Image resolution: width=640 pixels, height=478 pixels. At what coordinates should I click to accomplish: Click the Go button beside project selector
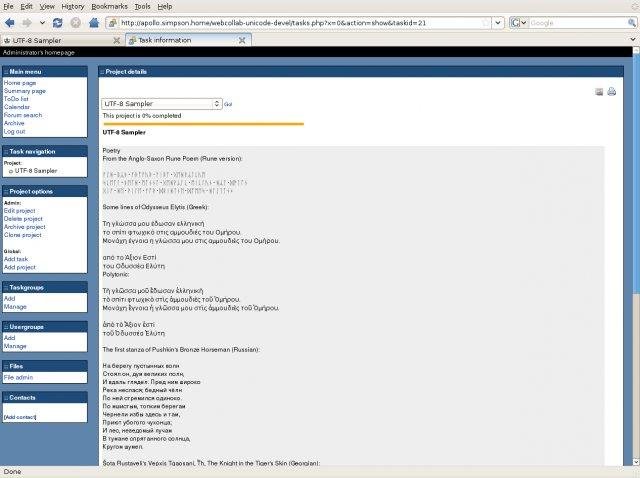tap(228, 104)
